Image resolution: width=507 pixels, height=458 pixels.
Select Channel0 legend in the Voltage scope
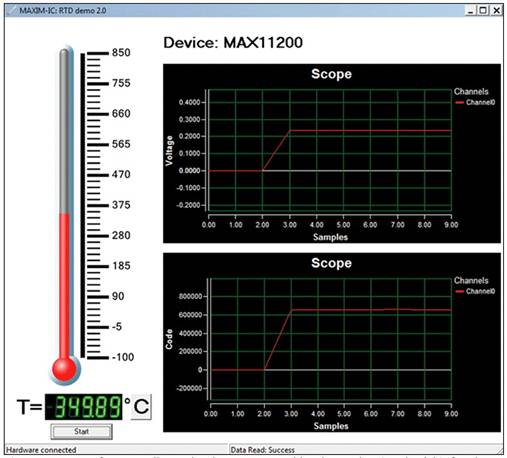point(475,102)
